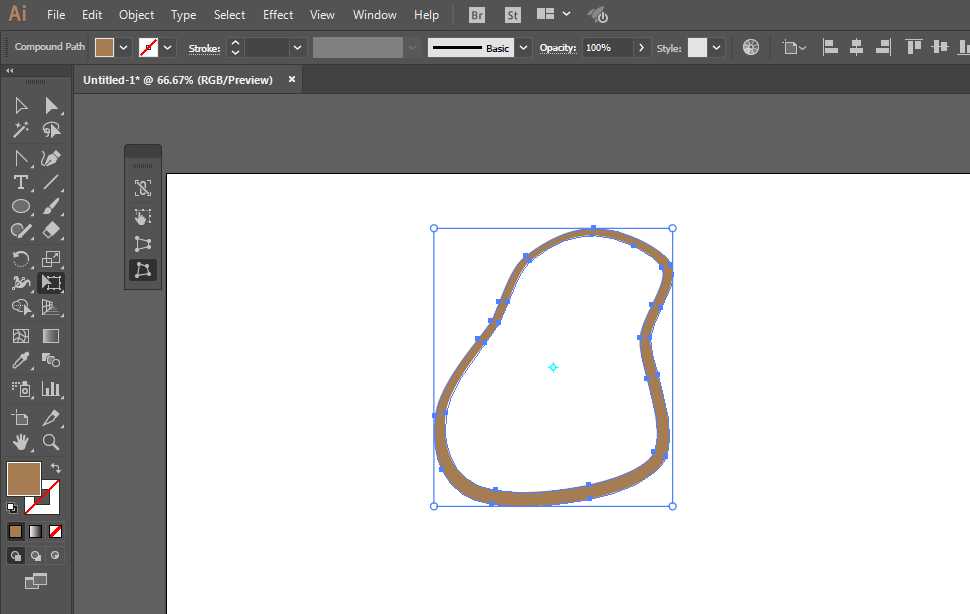Select the Magic Wand tool
Screen dimensions: 970x614
(x=20, y=130)
